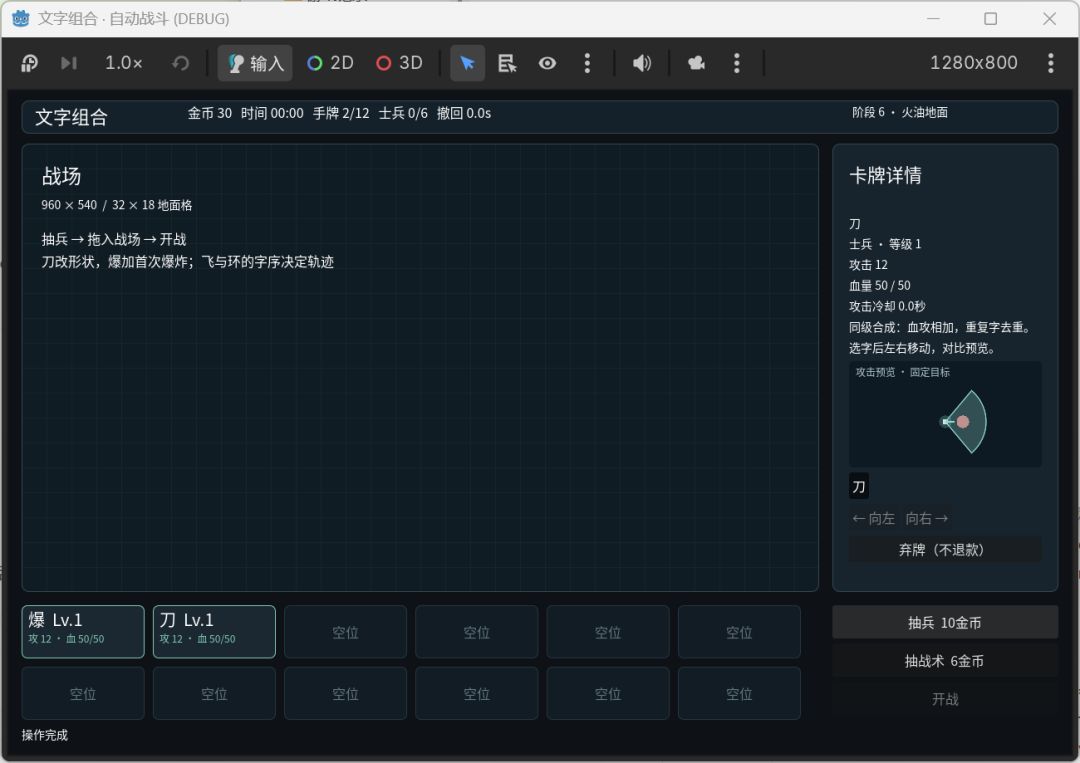
Task: Toggle the 输入 input mode button
Action: (x=256, y=63)
